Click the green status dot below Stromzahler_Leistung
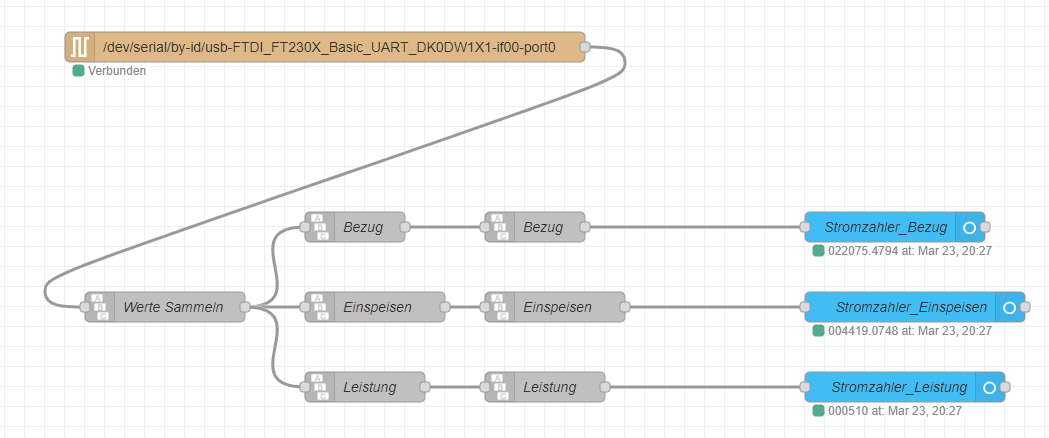The width and height of the screenshot is (1049, 438). pos(819,411)
